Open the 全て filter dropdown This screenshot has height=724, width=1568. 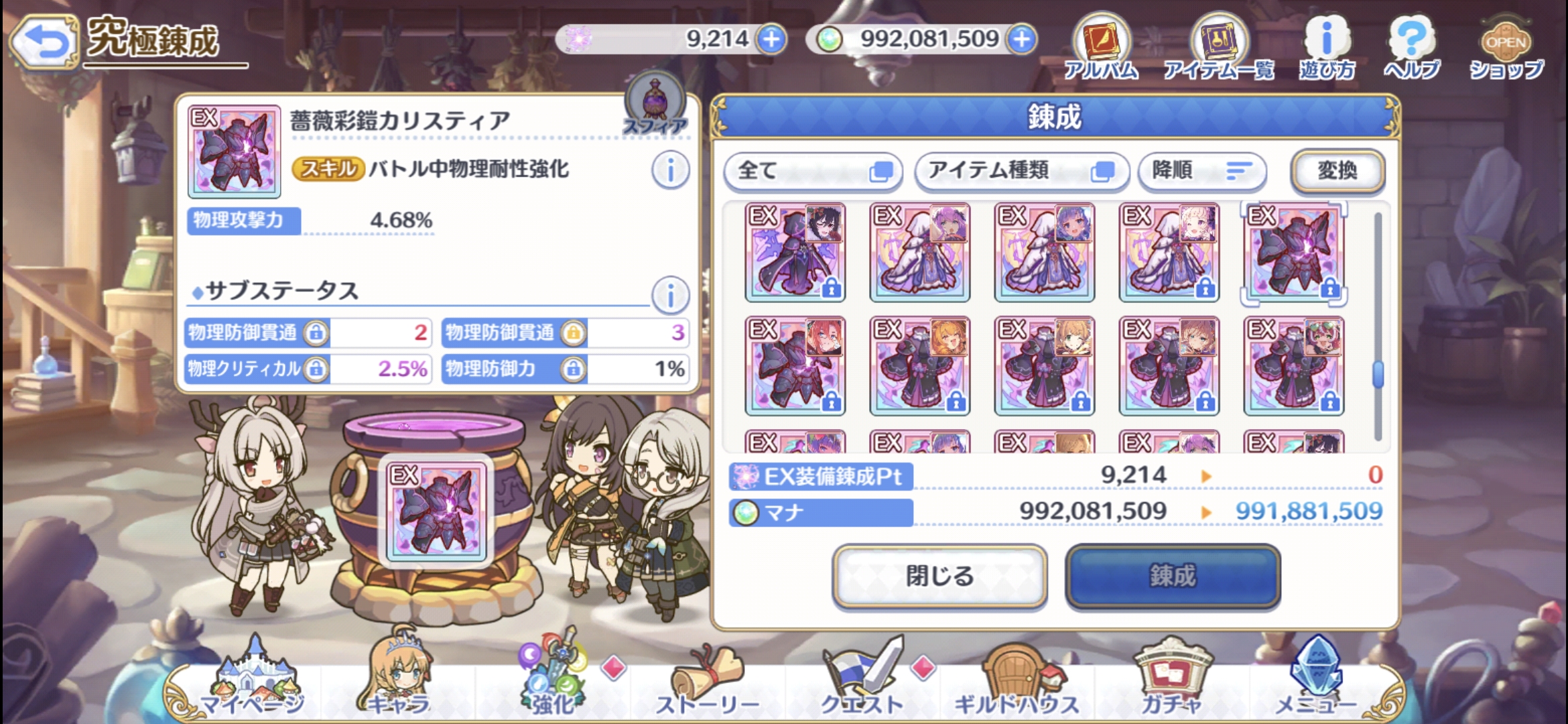[813, 171]
